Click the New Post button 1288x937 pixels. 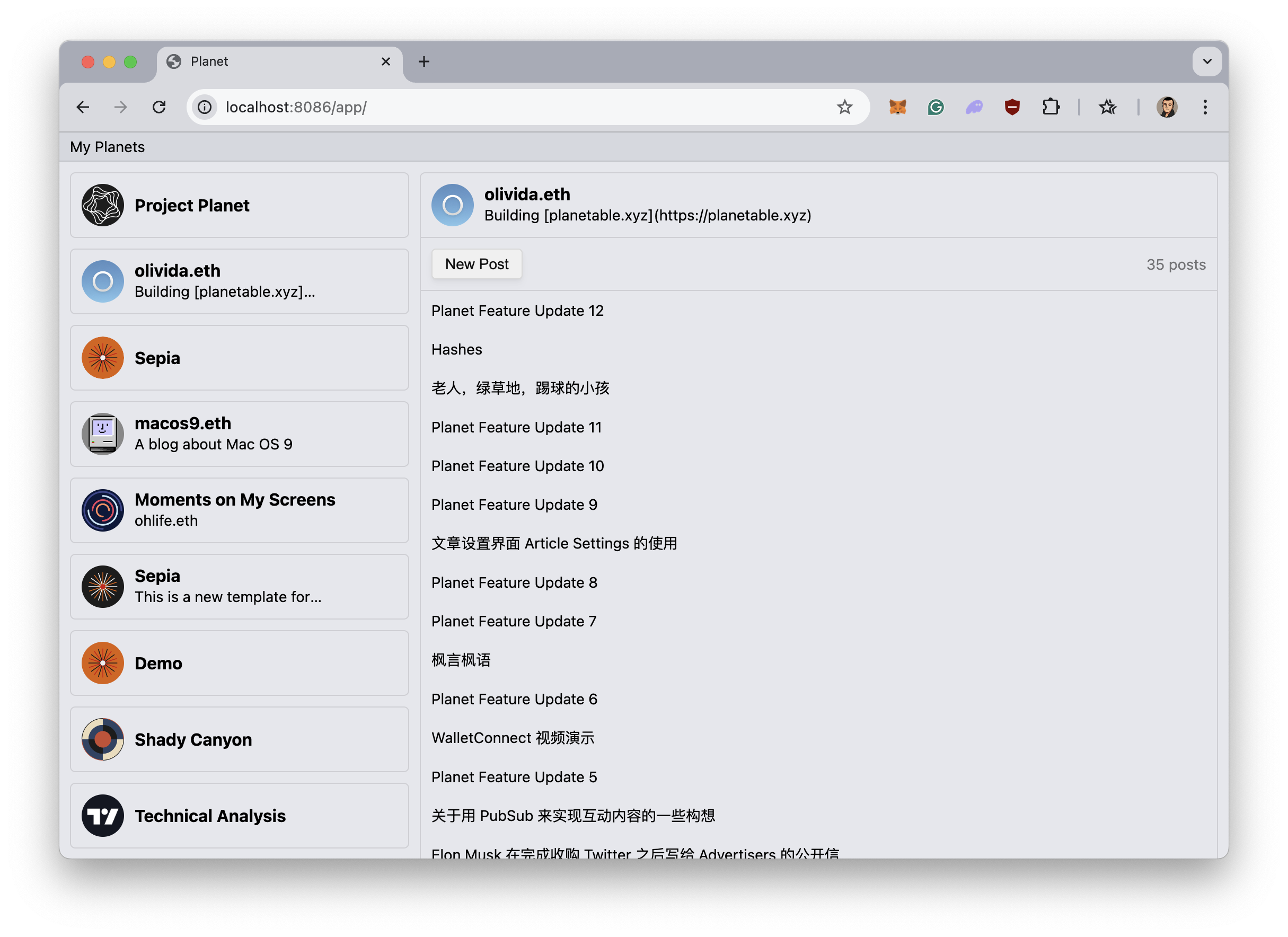point(476,263)
